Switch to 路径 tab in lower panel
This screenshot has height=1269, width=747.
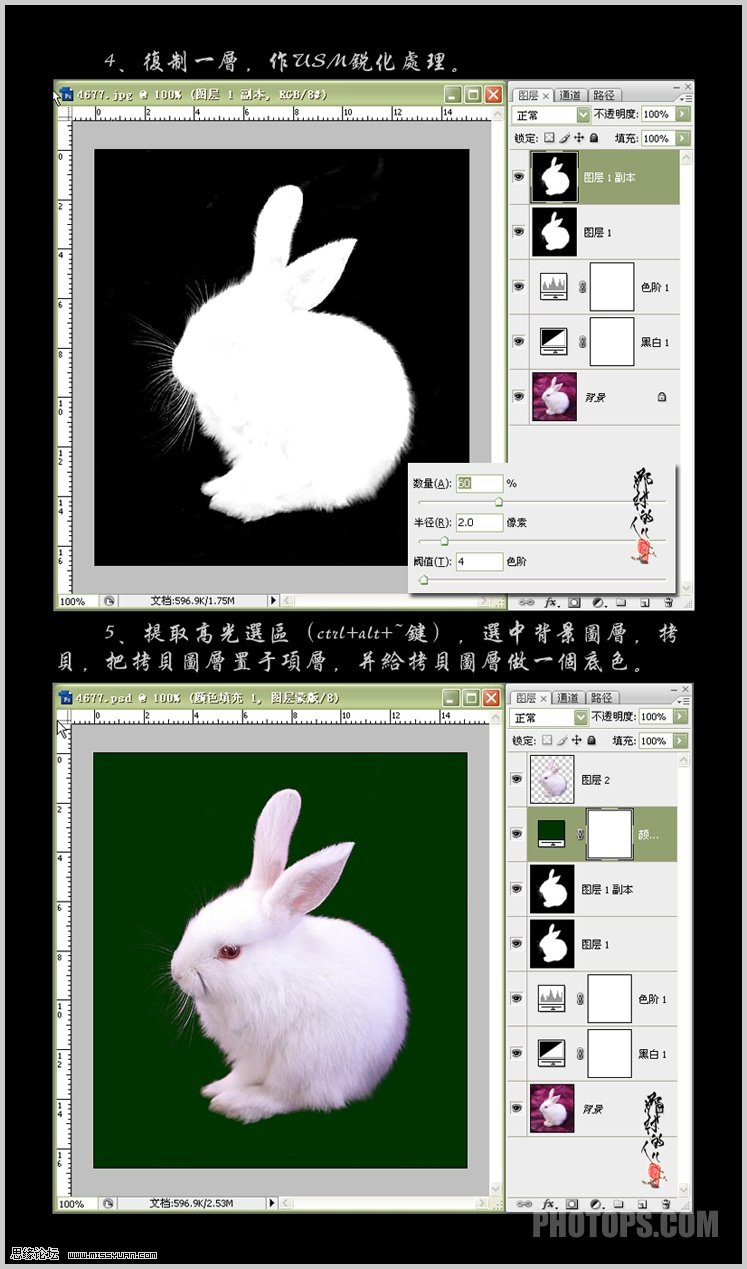click(x=604, y=698)
